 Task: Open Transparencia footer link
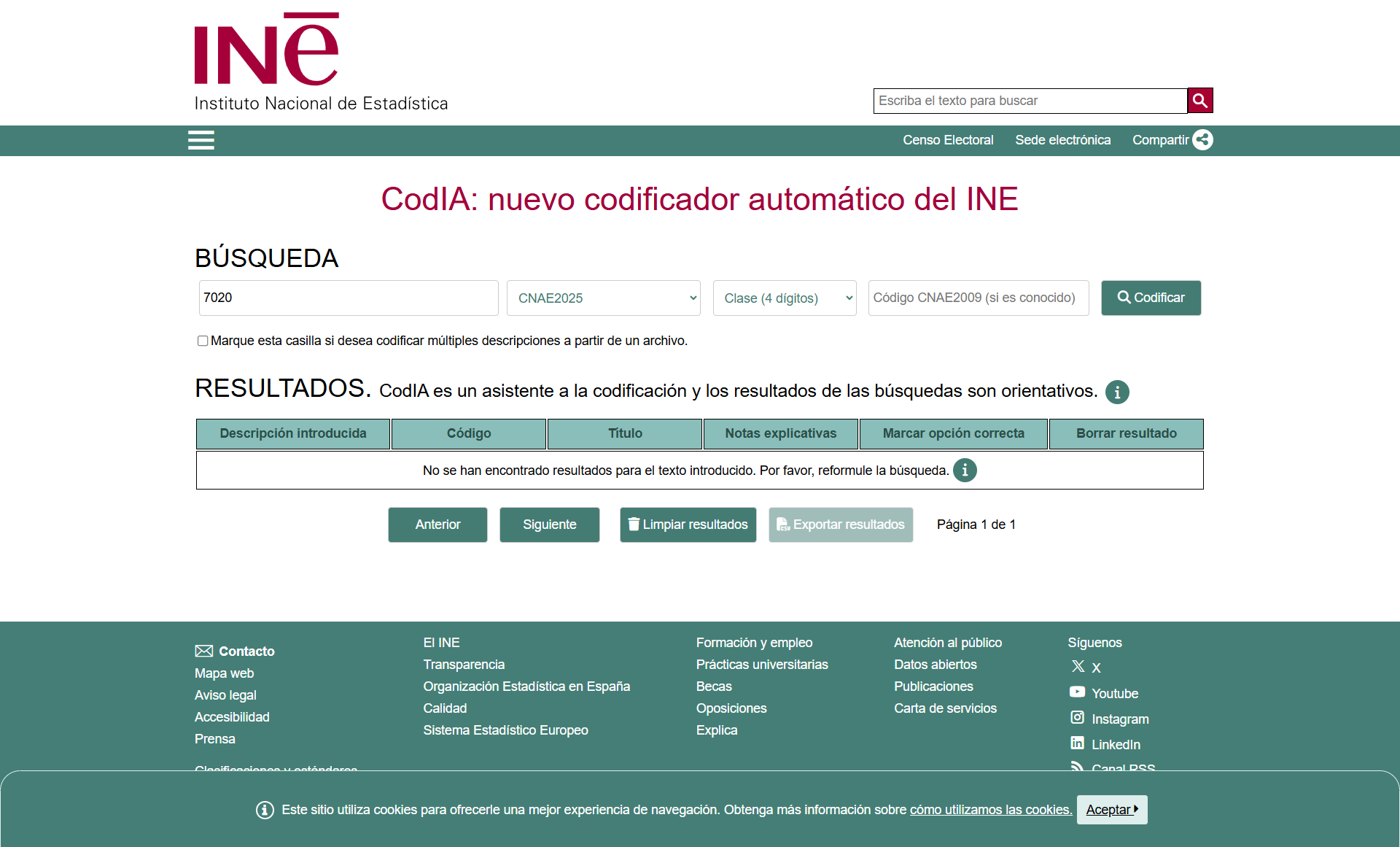464,665
